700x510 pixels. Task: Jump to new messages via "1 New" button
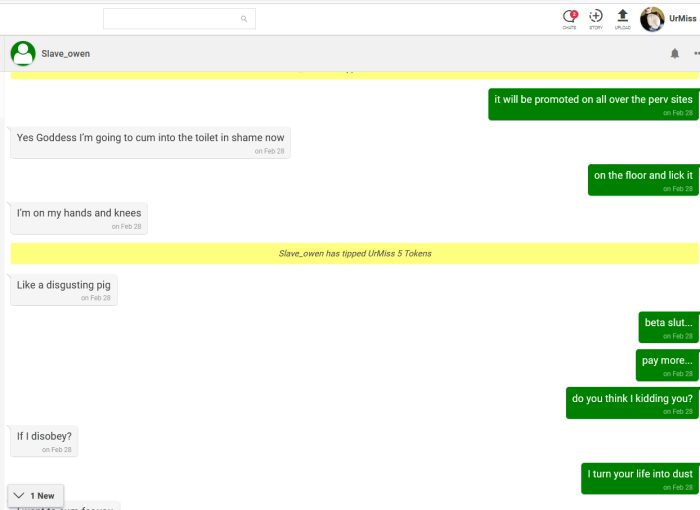[x=36, y=495]
